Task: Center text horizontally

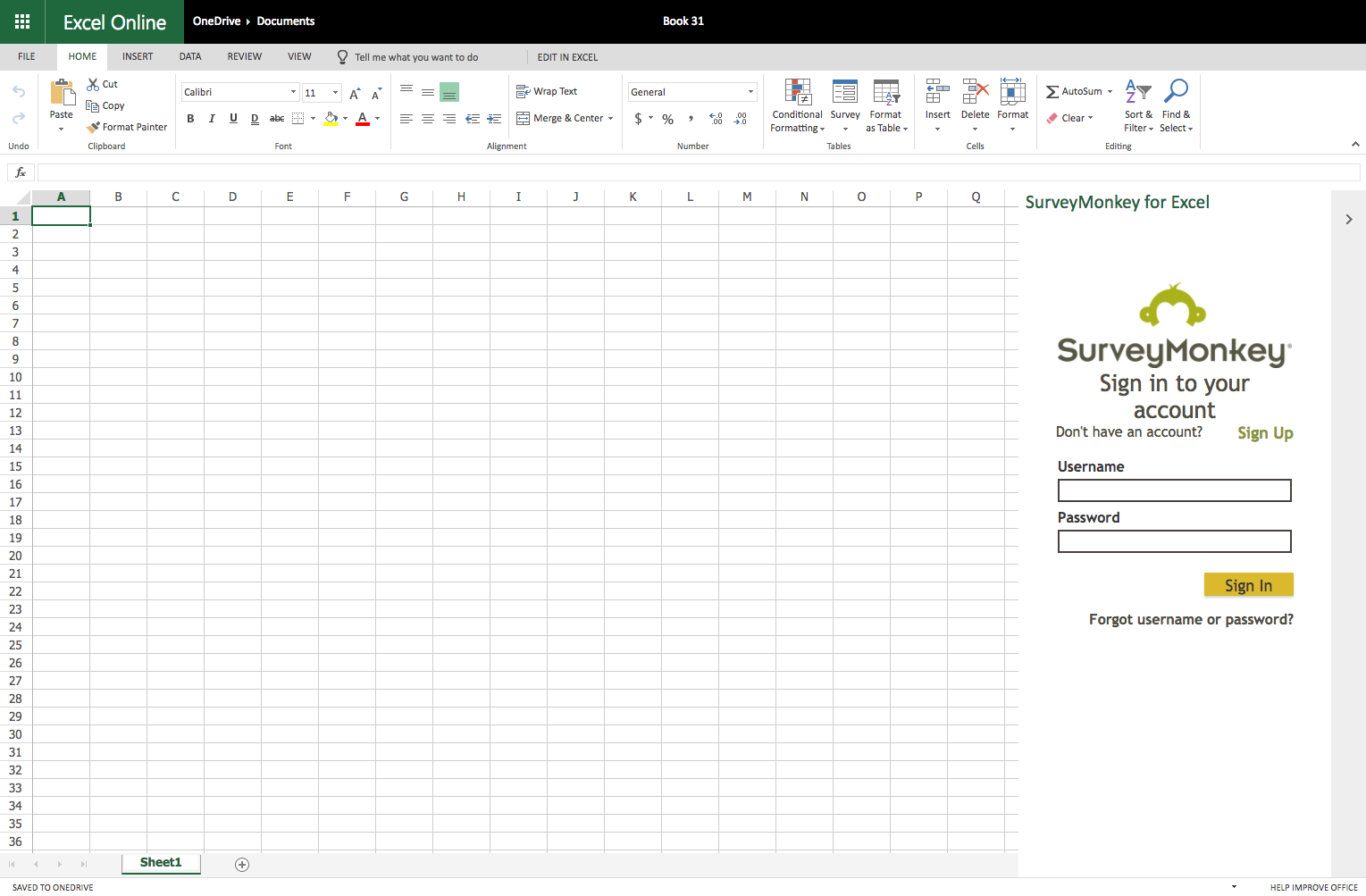Action: pos(428,119)
